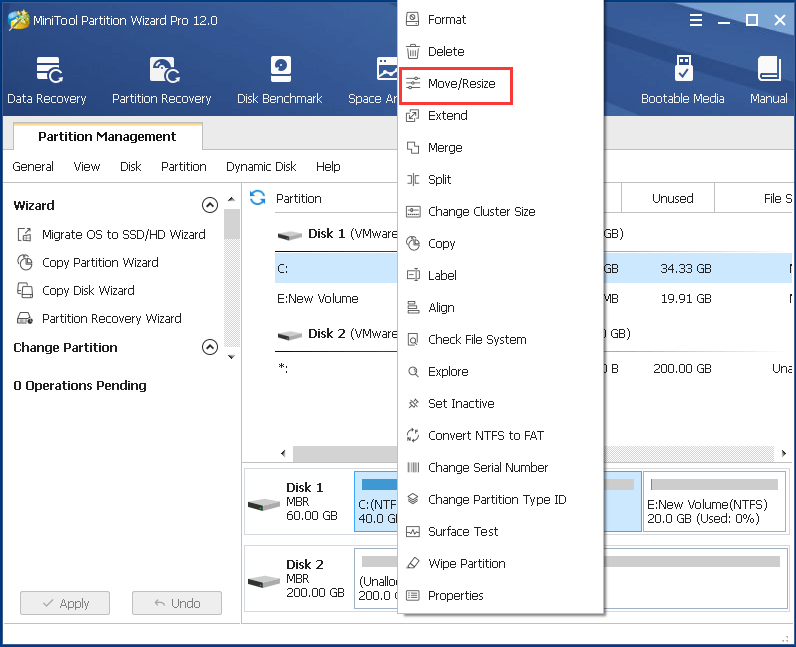This screenshot has width=796, height=647.
Task: Click the Partition Recovery Wizard icon
Action: tap(25, 318)
